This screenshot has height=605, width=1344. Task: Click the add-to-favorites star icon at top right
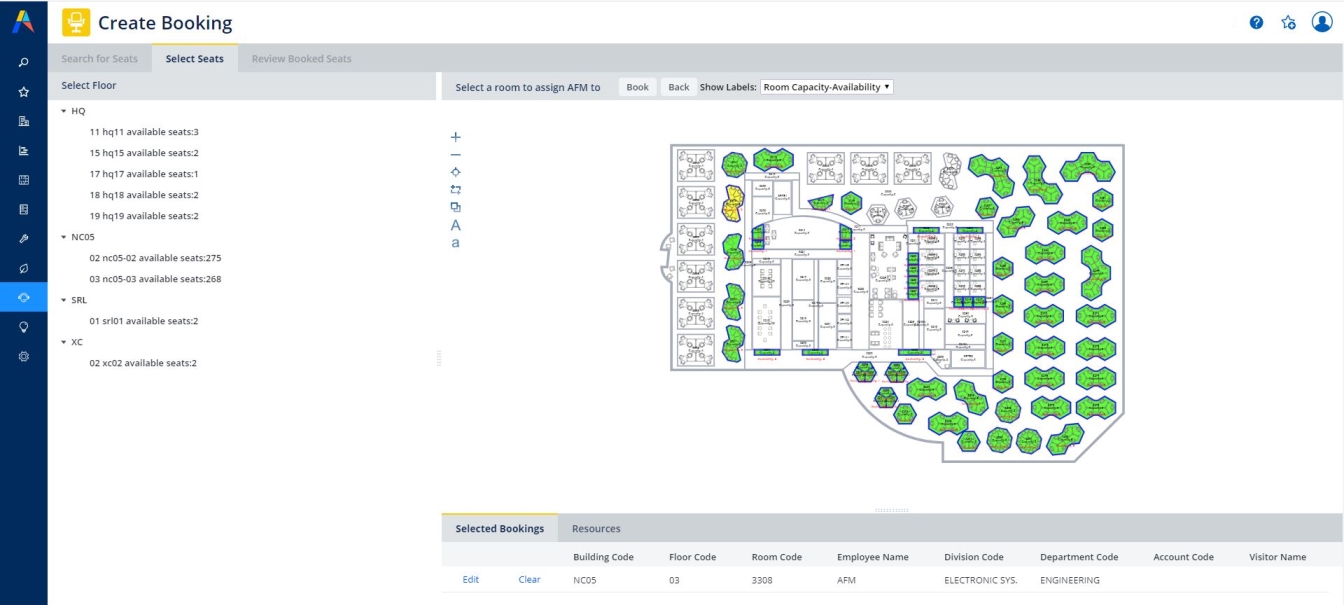(1289, 22)
